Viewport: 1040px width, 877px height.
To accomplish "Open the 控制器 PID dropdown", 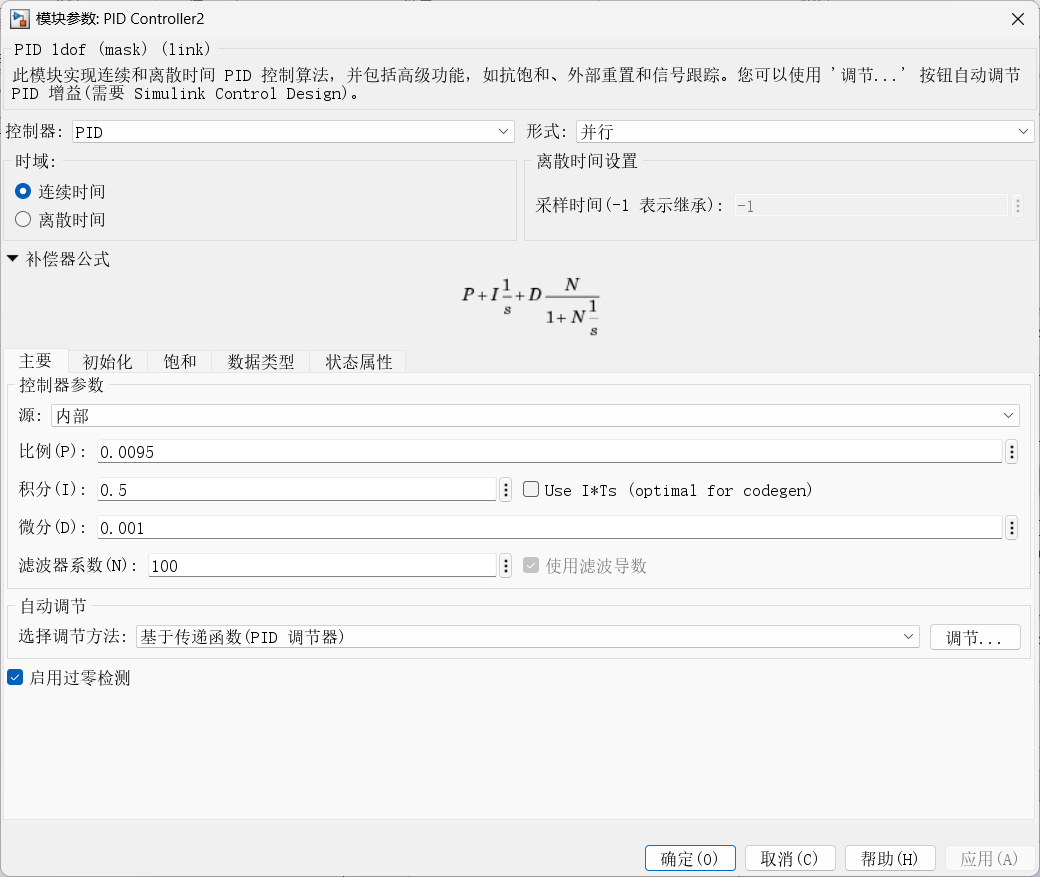I will [292, 132].
